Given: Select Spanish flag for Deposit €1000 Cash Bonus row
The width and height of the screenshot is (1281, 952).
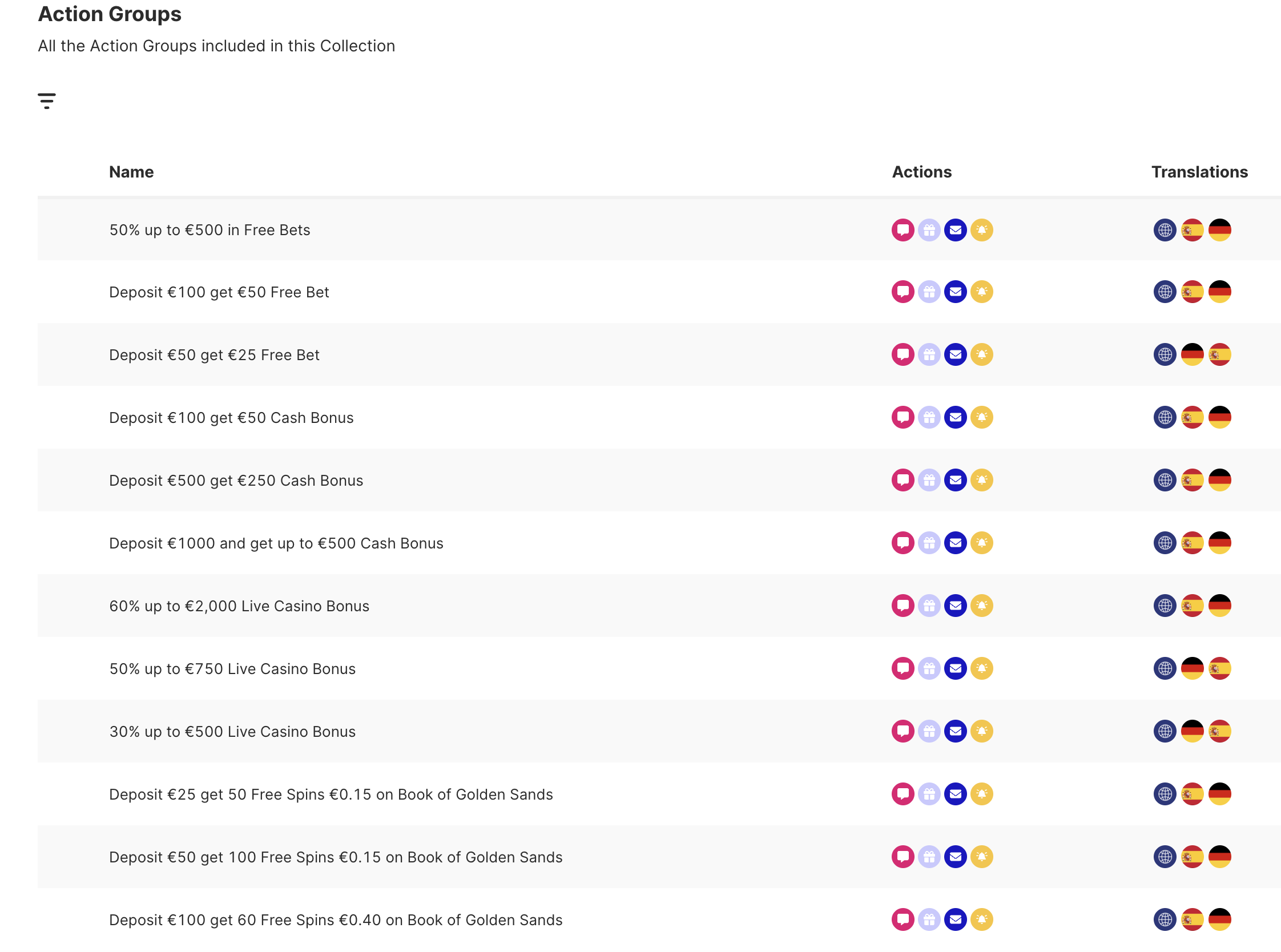Looking at the screenshot, I should 1192,543.
